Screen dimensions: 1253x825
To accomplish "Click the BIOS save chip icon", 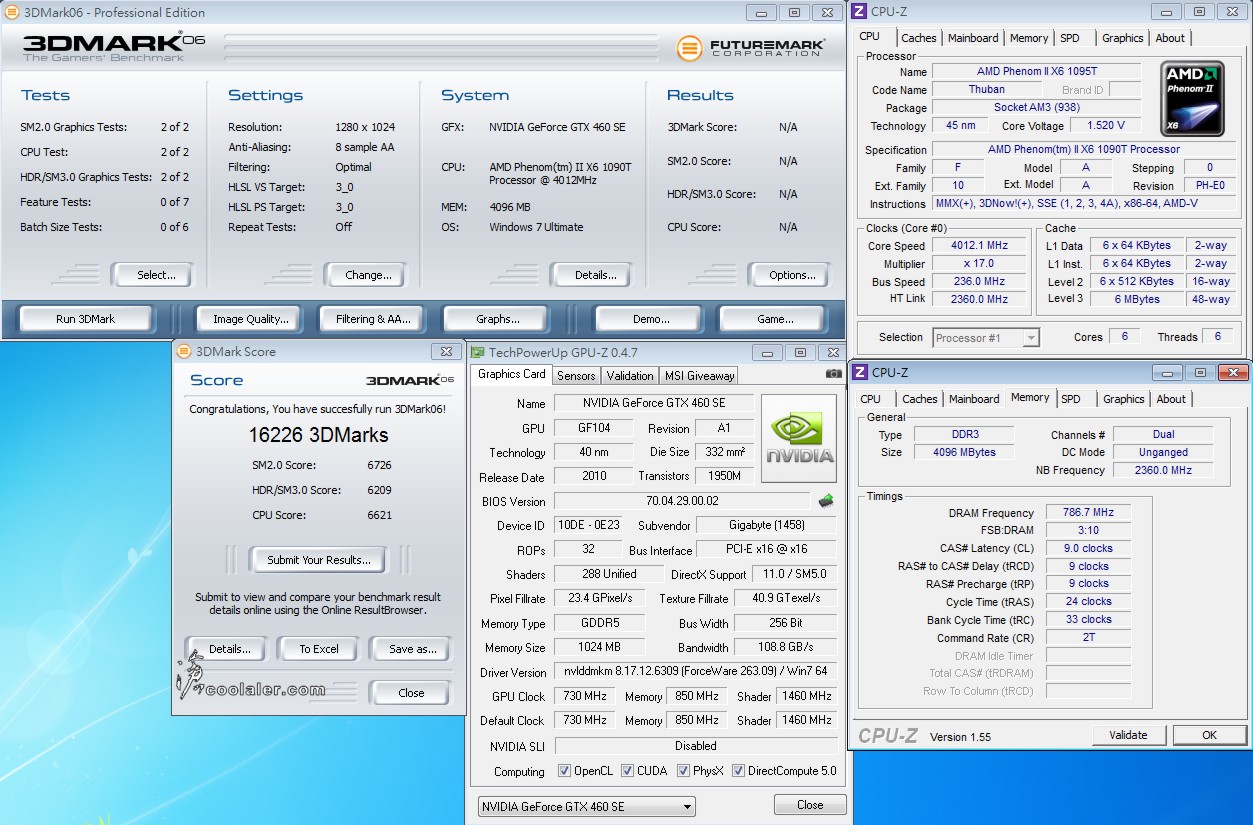I will pos(826,501).
